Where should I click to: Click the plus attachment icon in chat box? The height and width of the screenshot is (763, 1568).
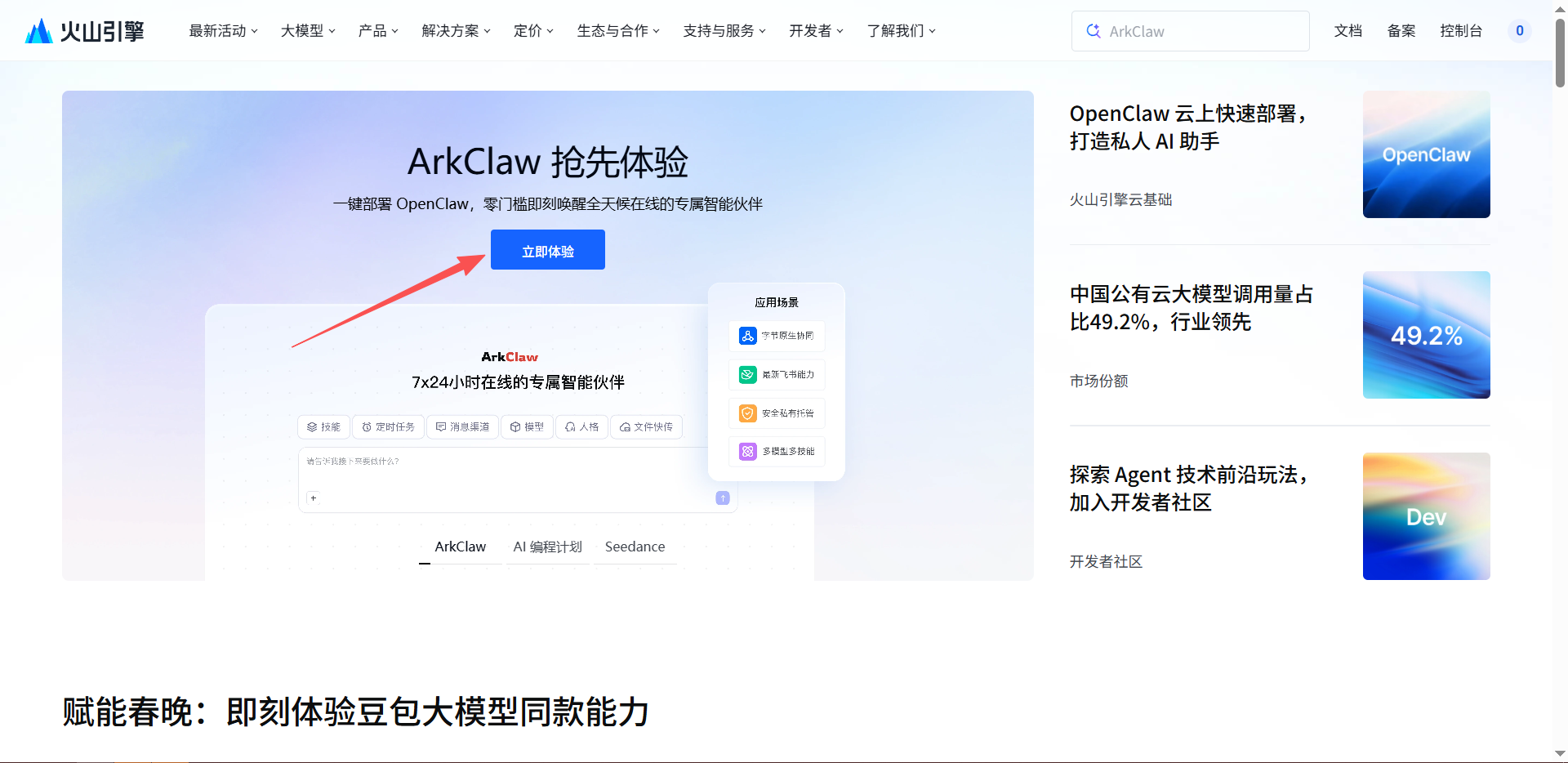(313, 498)
